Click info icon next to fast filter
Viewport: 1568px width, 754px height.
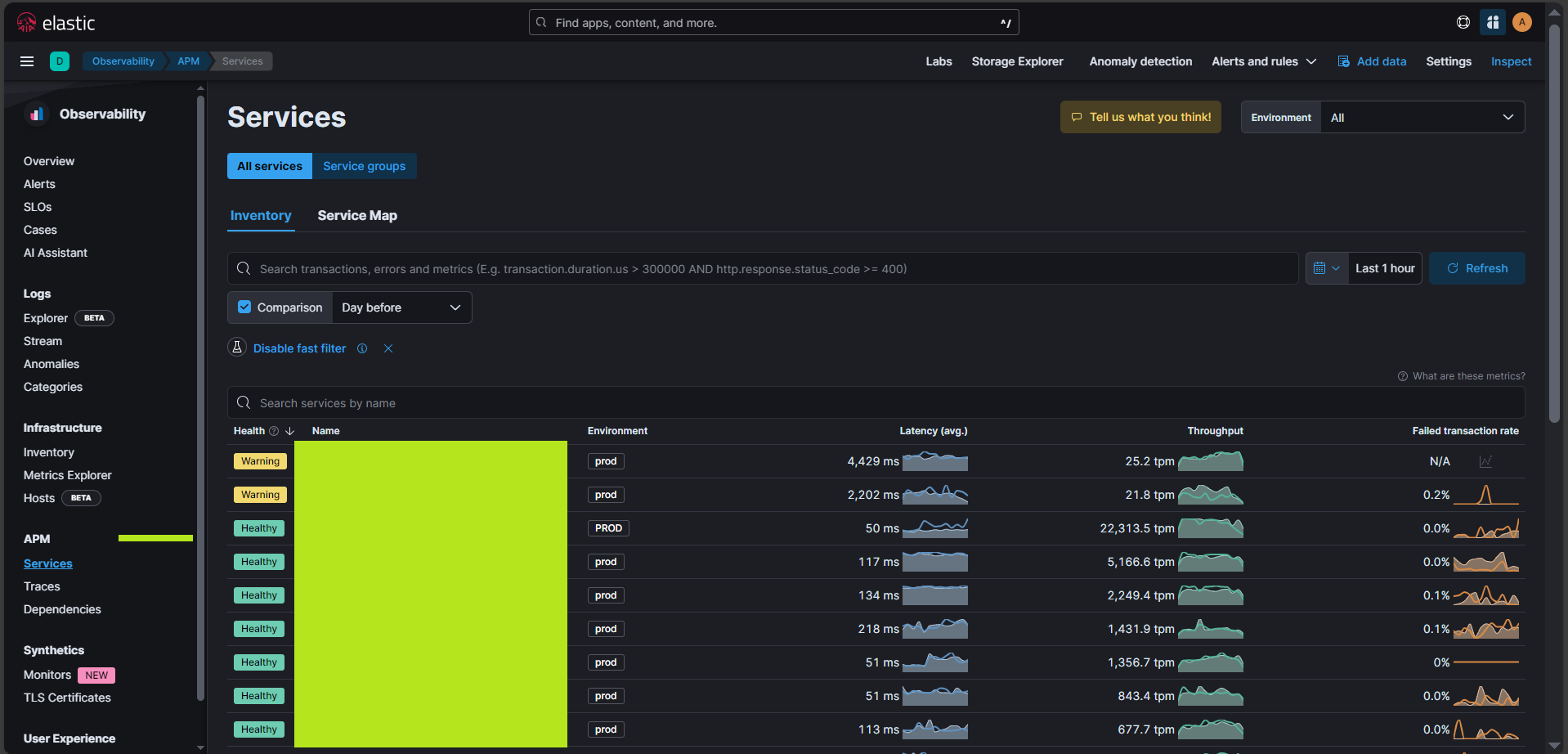(x=362, y=348)
